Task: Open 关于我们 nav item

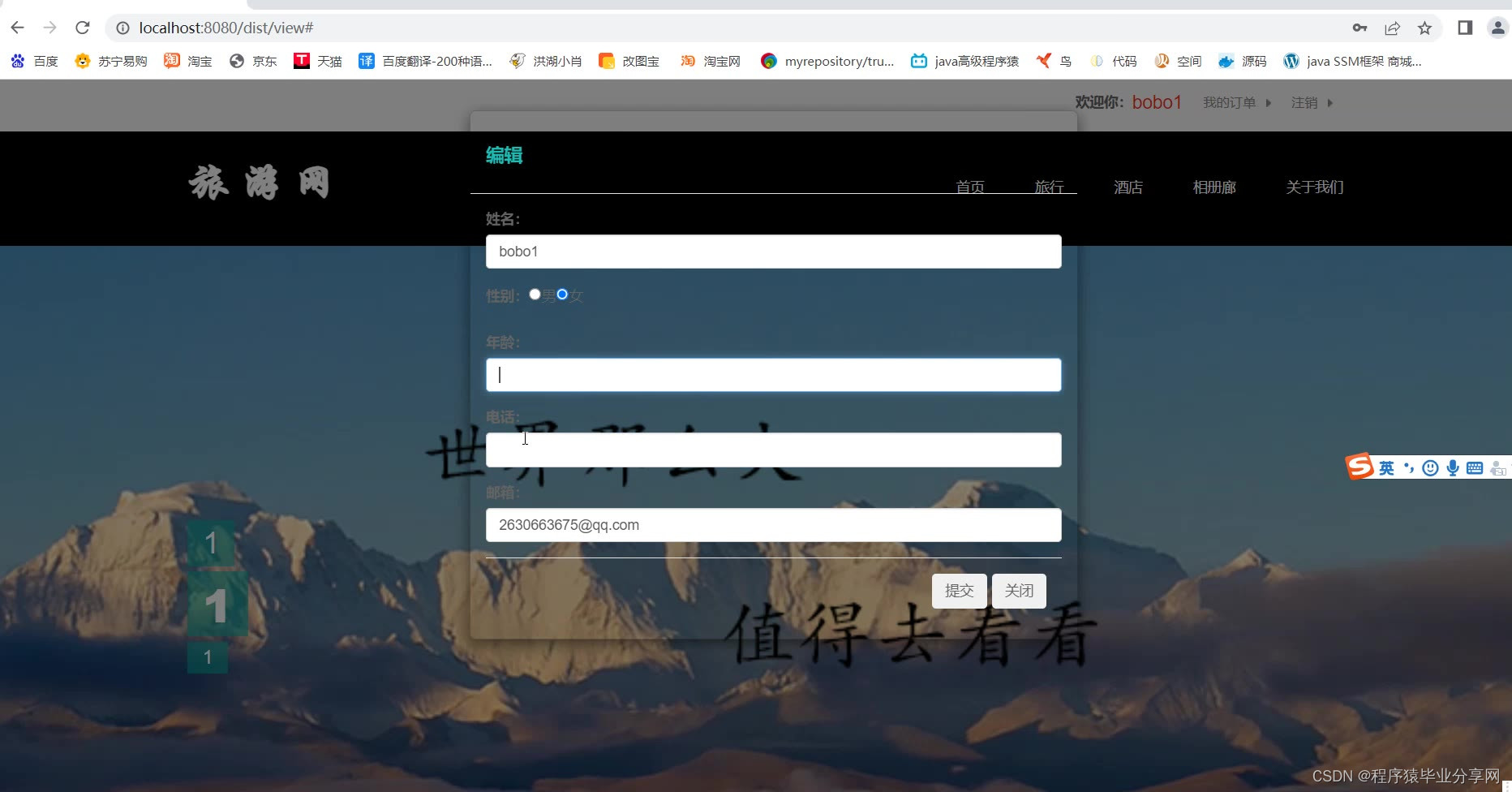Action: (x=1315, y=187)
